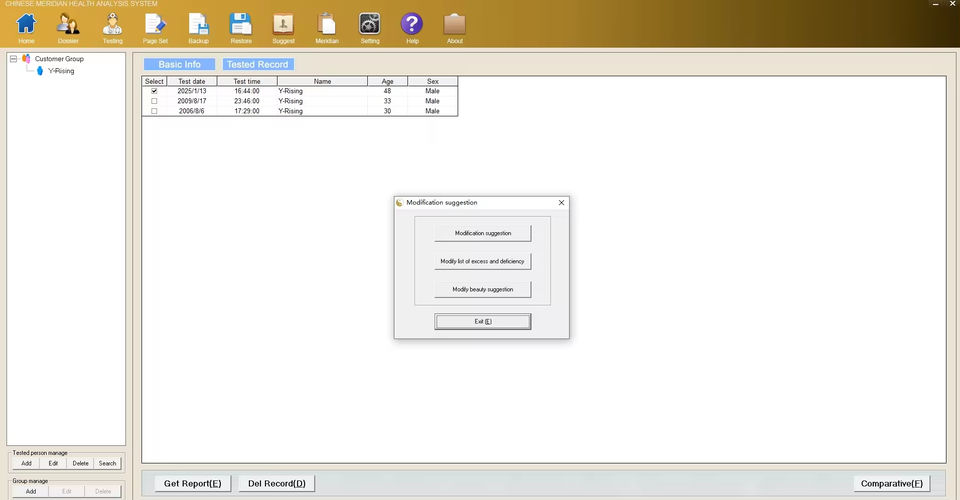
Task: Uncheck the 2025/1/13 record checkbox
Action: 154,91
